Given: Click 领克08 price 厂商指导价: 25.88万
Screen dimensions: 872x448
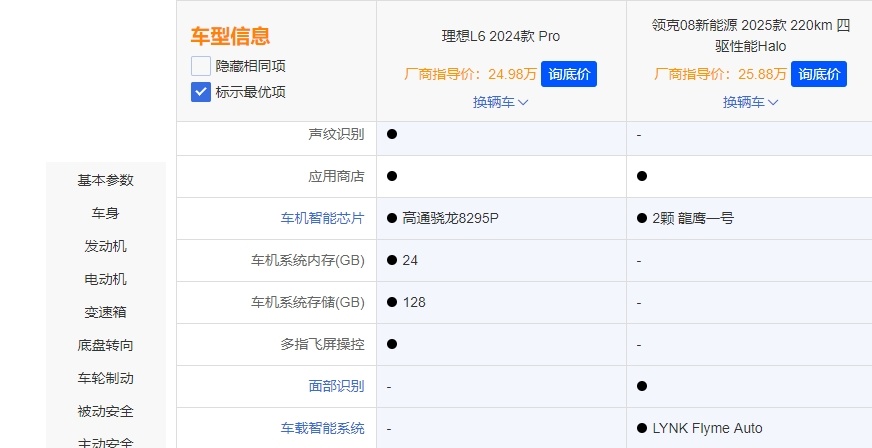Looking at the screenshot, I should (720, 74).
